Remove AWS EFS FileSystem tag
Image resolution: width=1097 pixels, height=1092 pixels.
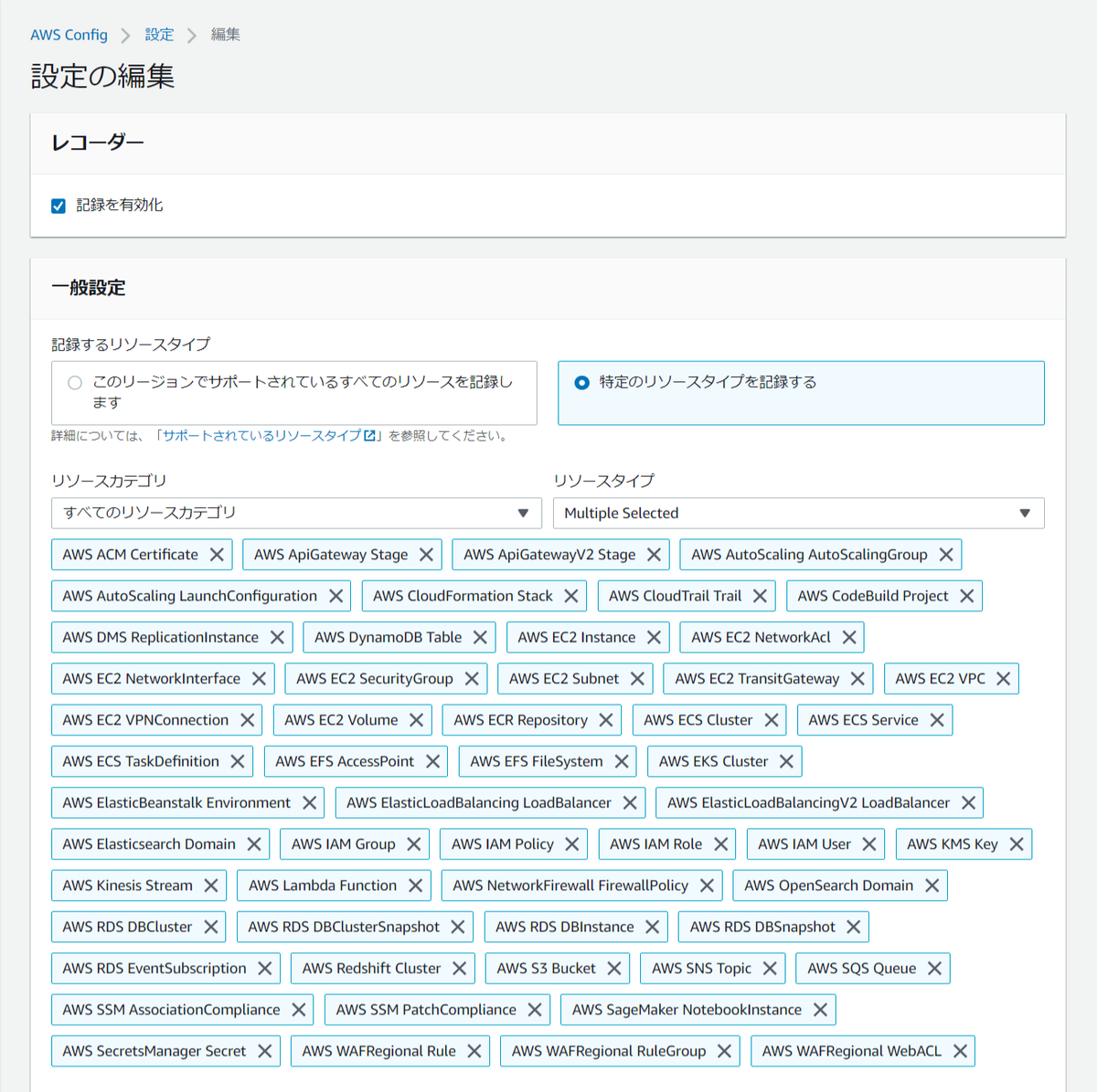[x=622, y=761]
